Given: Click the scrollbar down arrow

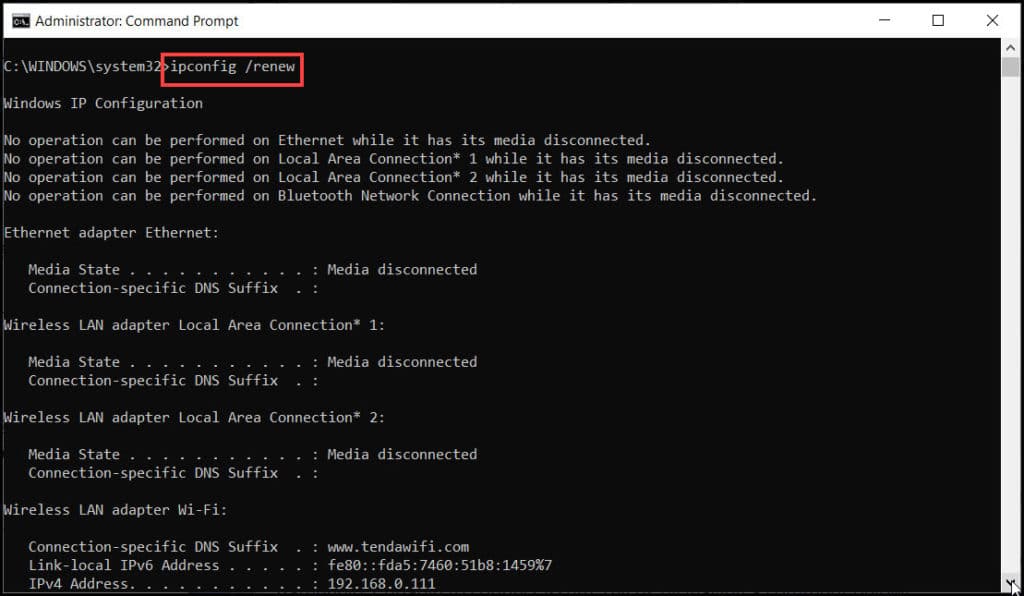Looking at the screenshot, I should (1011, 583).
